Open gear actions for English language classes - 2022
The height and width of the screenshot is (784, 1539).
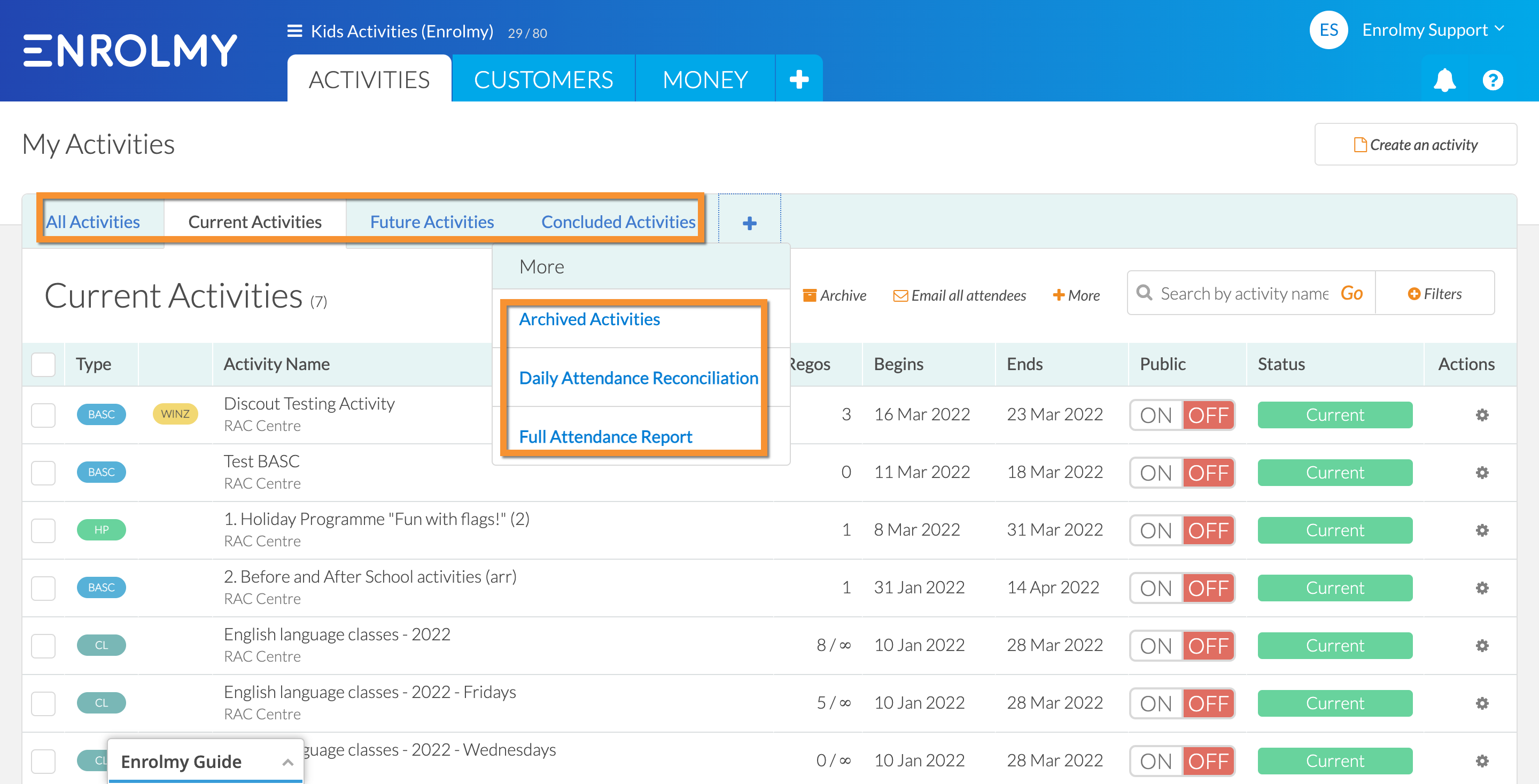pyautogui.click(x=1482, y=646)
